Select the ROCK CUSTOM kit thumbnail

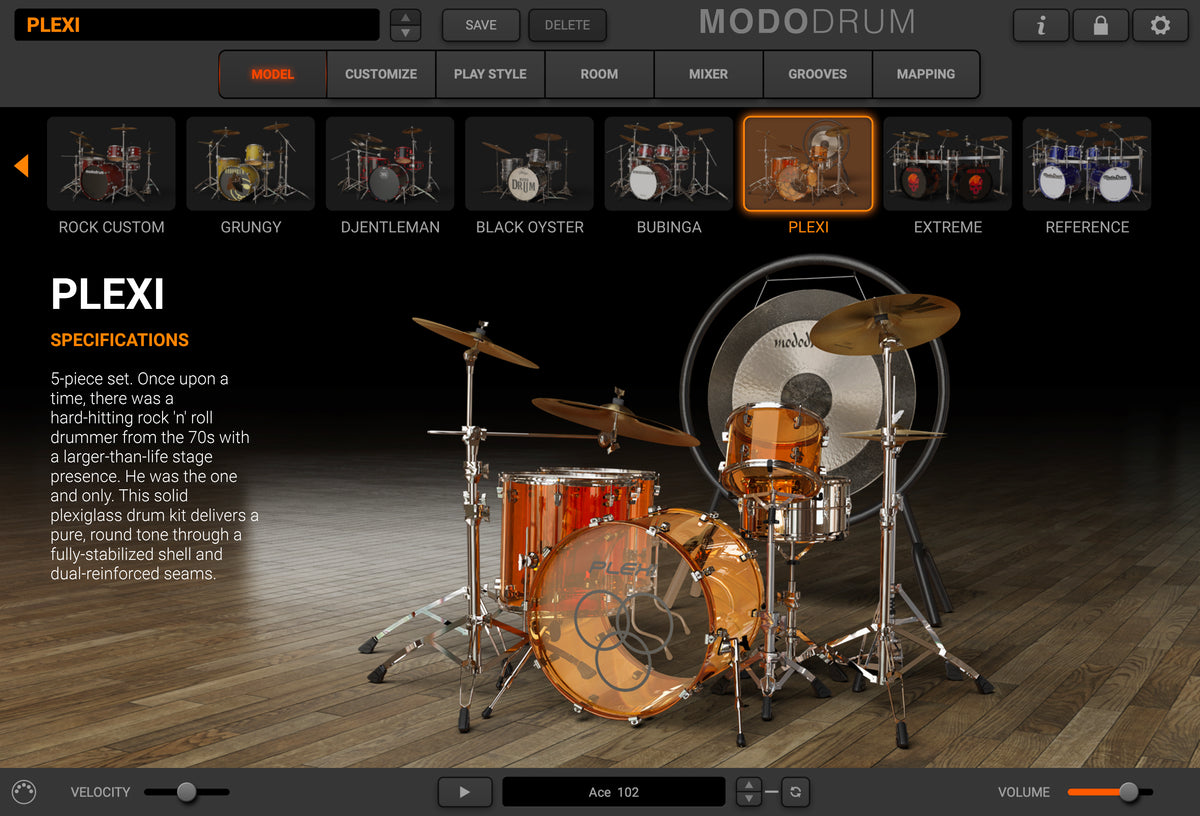(111, 164)
